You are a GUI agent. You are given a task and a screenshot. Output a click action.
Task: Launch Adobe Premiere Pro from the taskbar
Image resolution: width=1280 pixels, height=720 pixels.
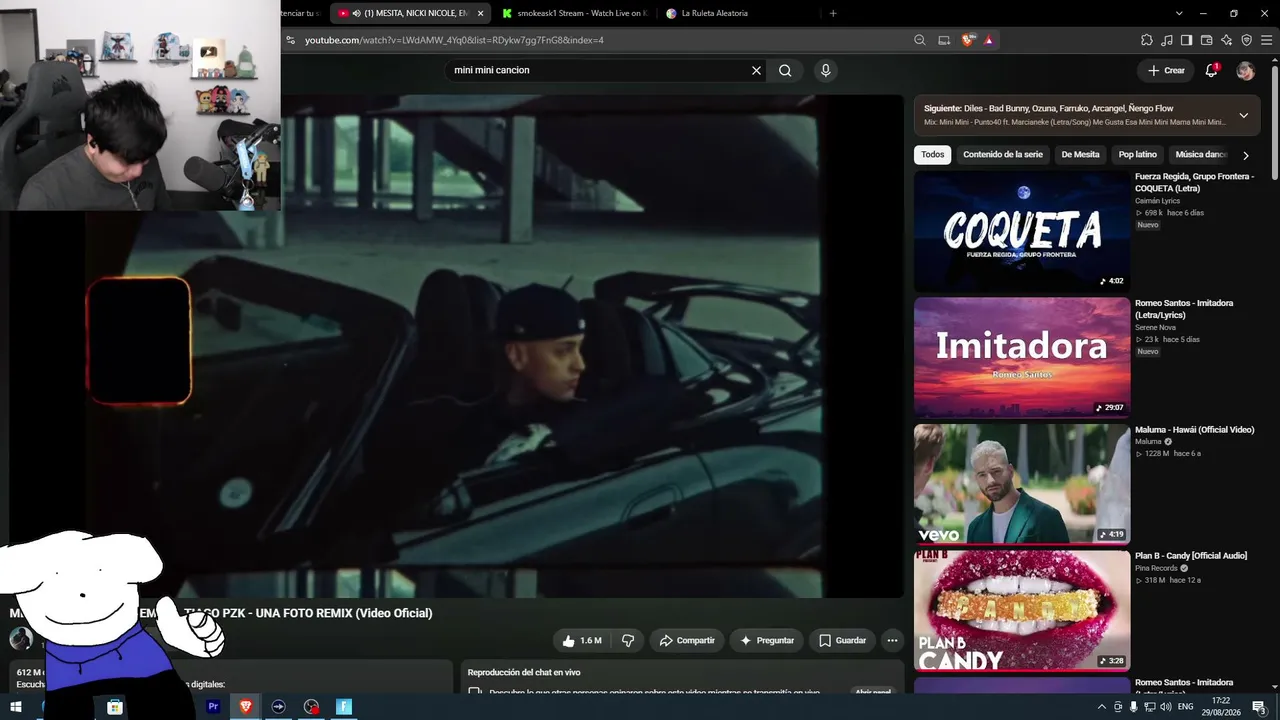pos(213,707)
